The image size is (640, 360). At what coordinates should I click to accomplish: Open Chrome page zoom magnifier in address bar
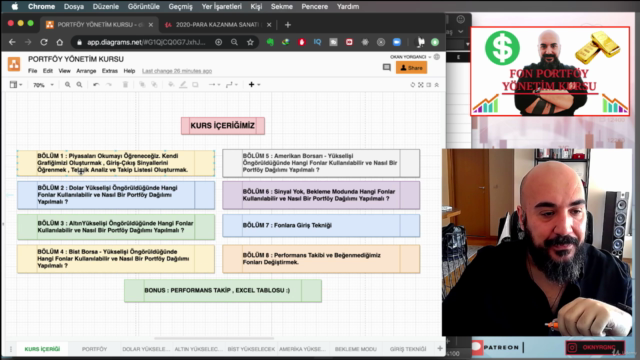(x=234, y=42)
